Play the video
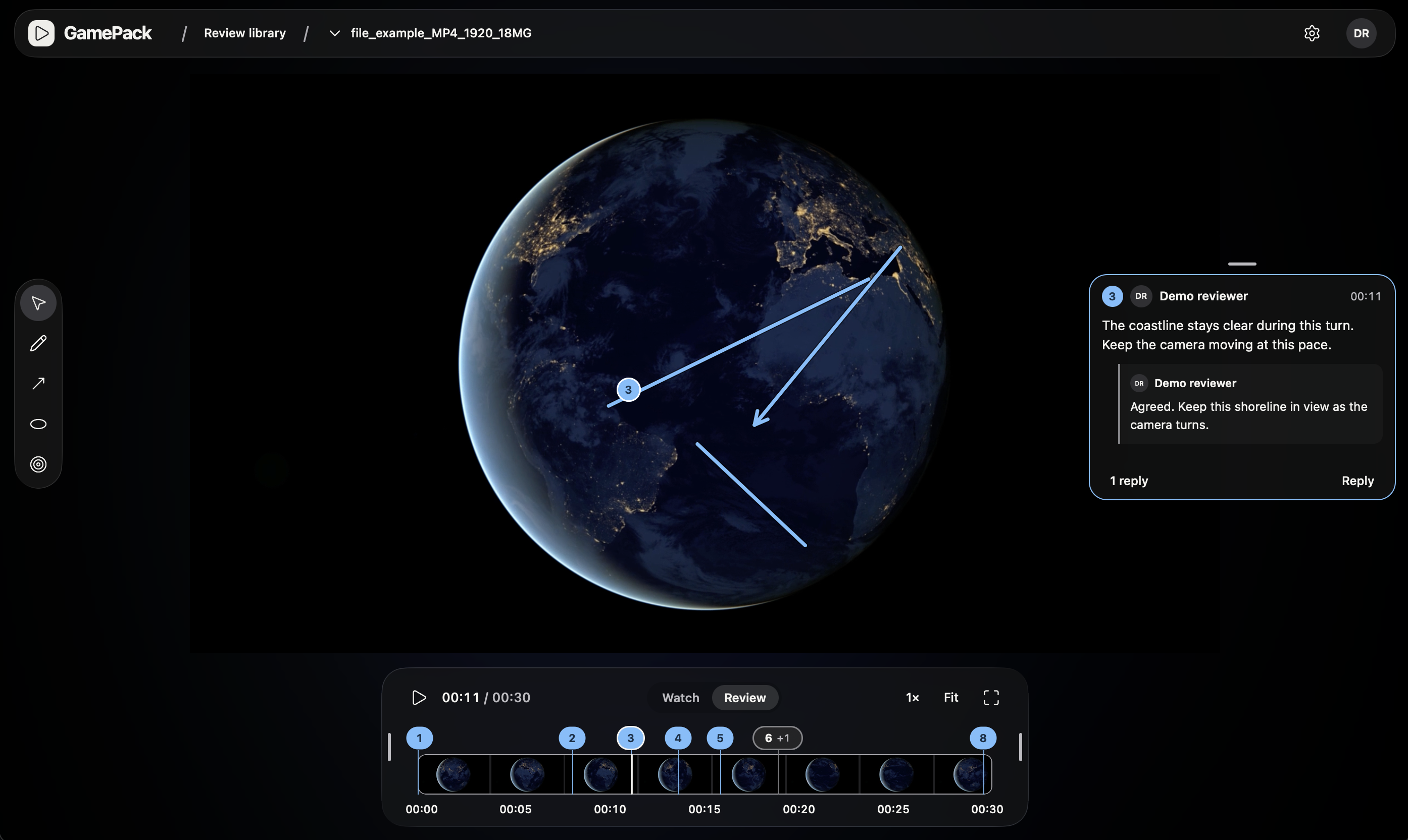 pyautogui.click(x=418, y=697)
